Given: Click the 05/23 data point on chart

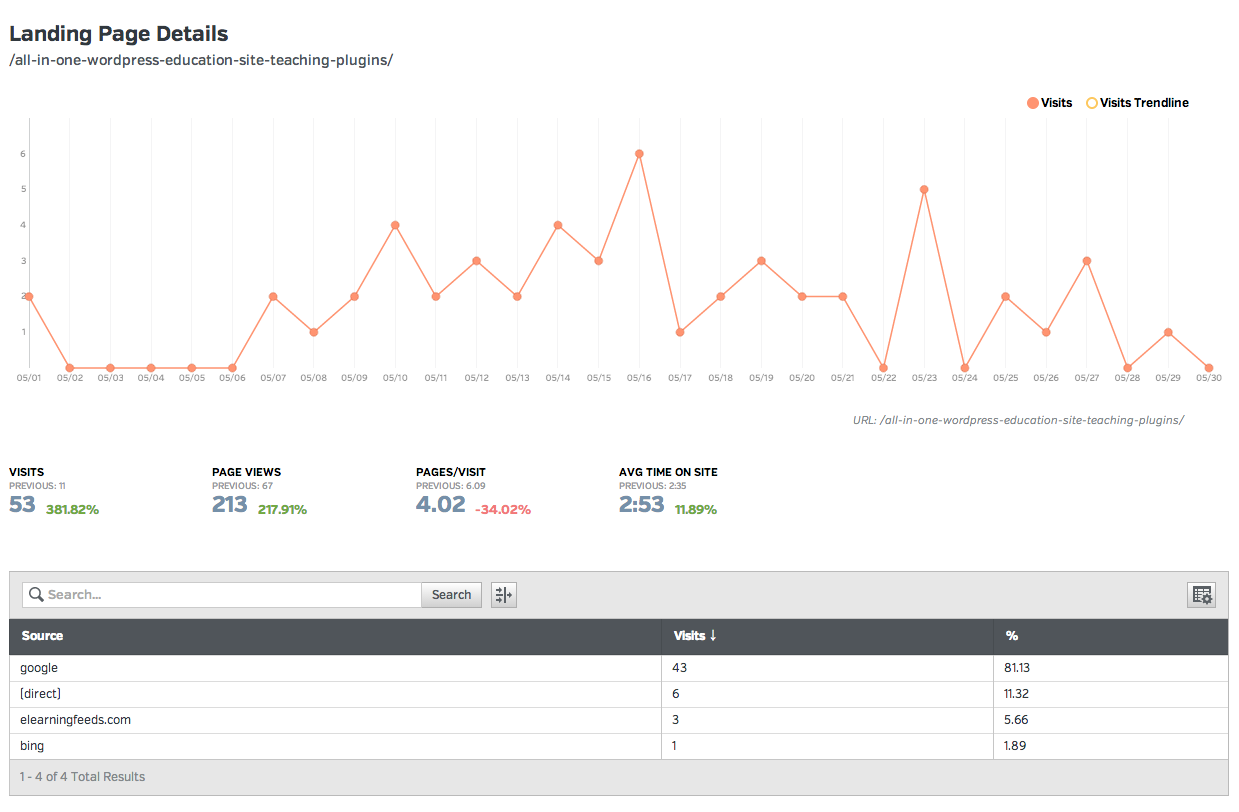Looking at the screenshot, I should tap(924, 189).
